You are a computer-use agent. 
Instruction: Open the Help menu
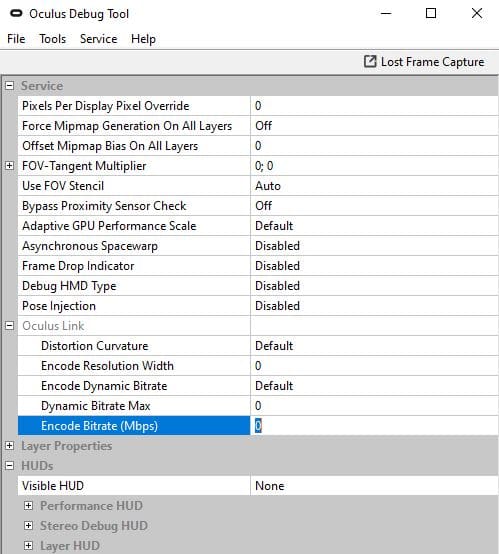[x=143, y=39]
